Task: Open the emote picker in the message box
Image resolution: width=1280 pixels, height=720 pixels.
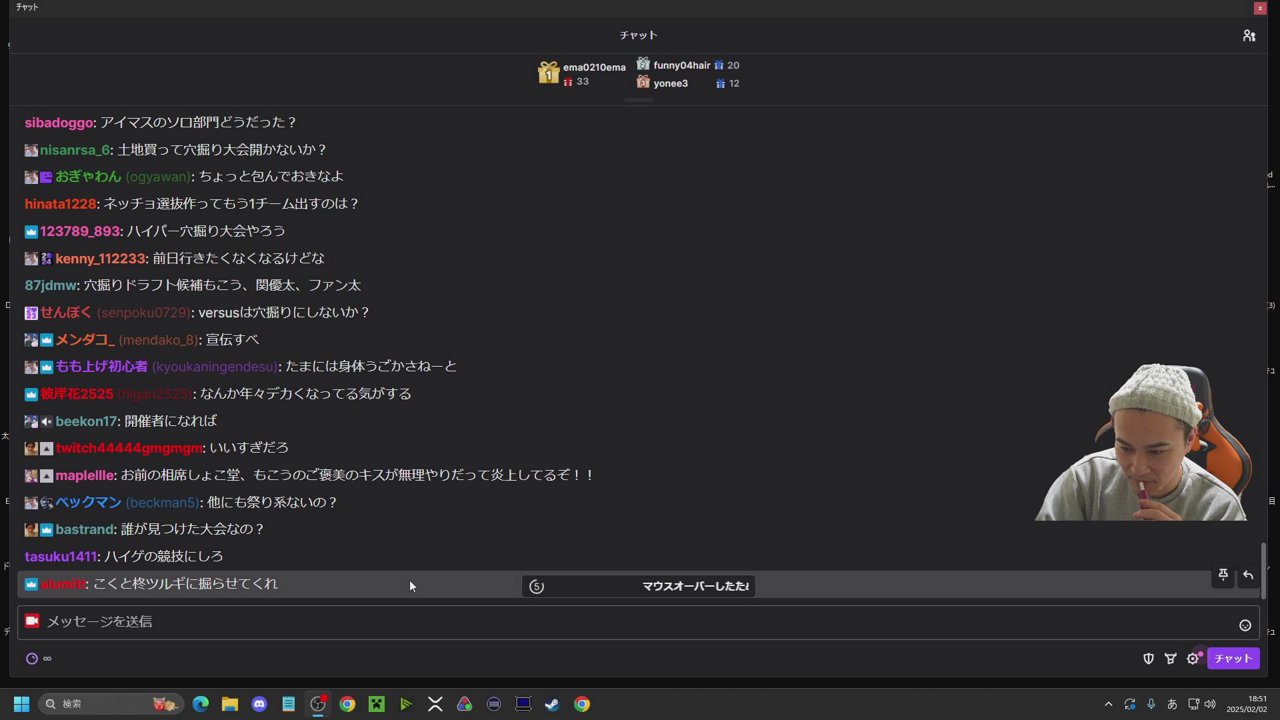Action: coord(1245,624)
